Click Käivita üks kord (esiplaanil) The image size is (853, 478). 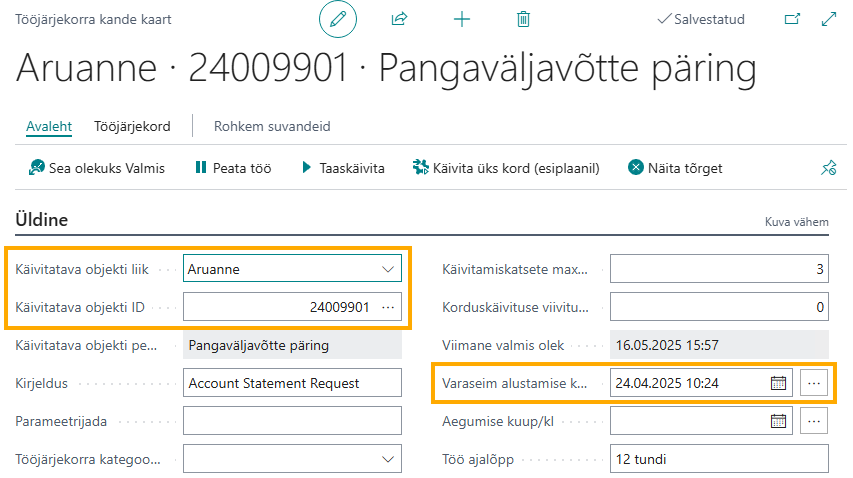[x=506, y=168]
